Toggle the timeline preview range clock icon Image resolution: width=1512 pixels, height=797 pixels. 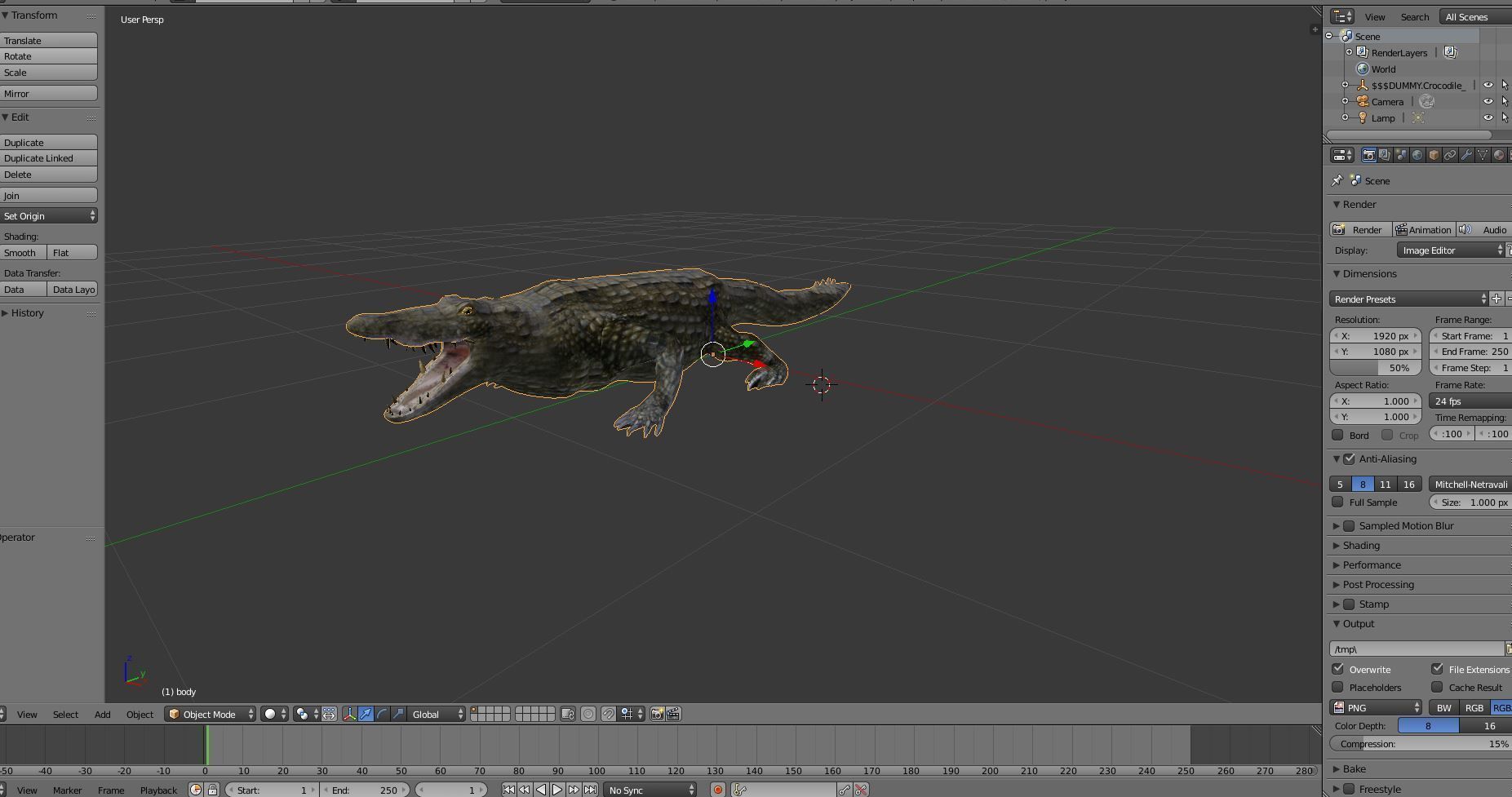[x=196, y=790]
